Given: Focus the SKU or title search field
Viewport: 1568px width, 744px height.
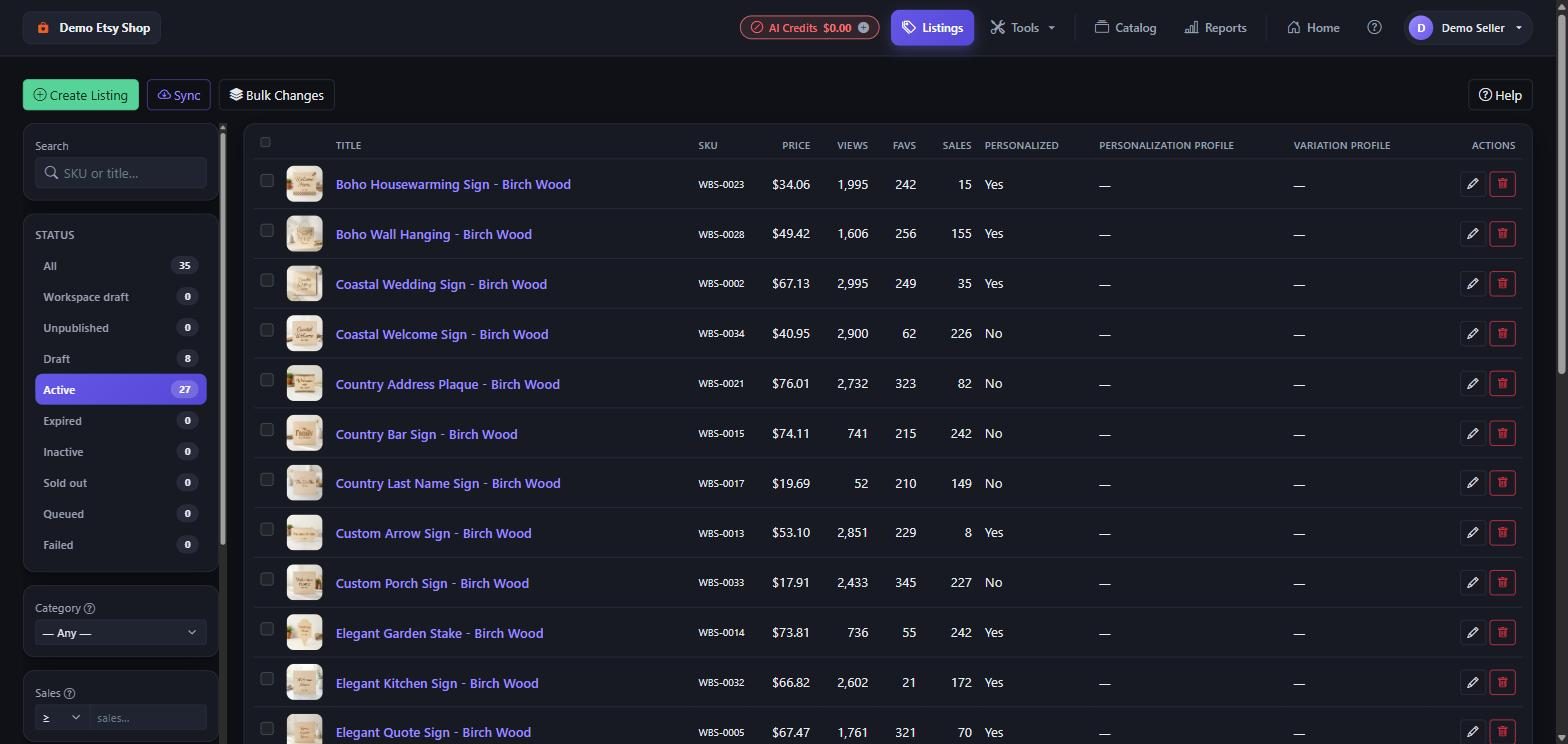Looking at the screenshot, I should pos(120,173).
